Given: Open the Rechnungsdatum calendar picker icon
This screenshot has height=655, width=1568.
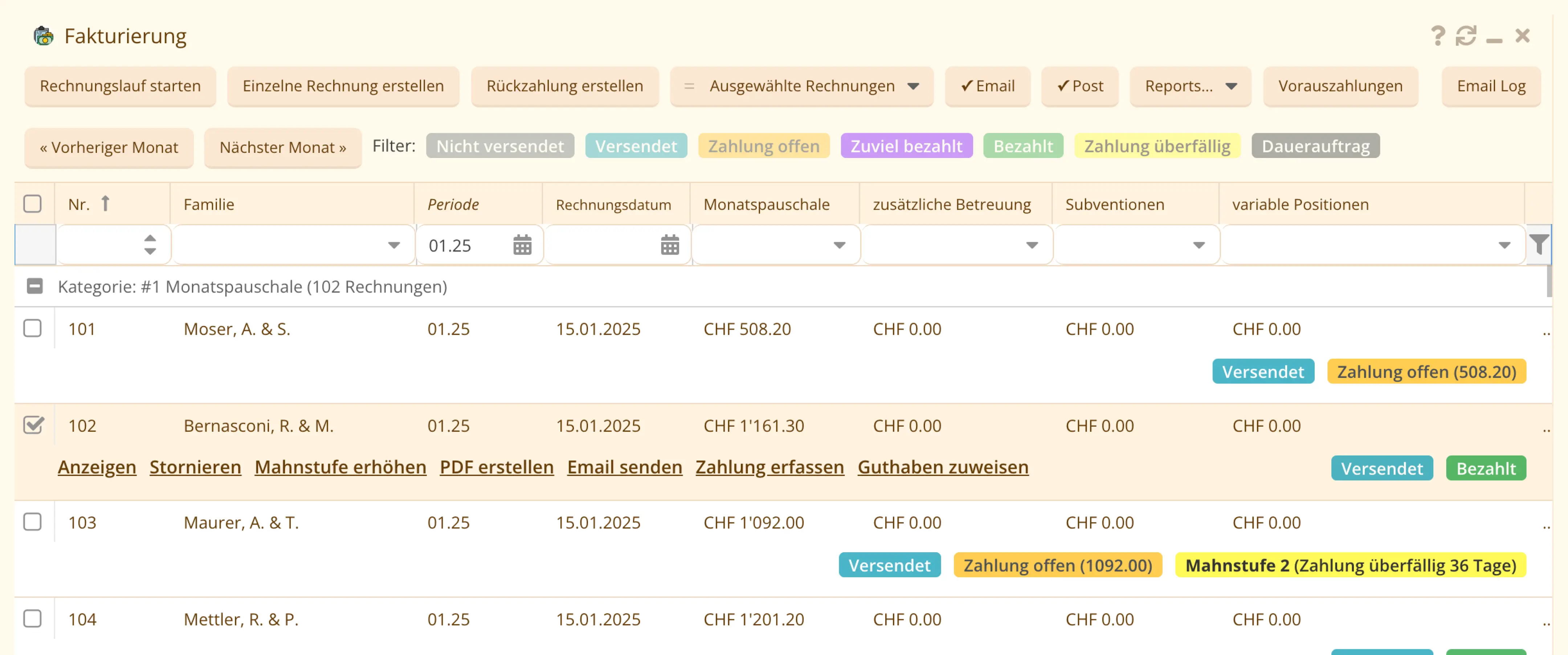Looking at the screenshot, I should 670,245.
